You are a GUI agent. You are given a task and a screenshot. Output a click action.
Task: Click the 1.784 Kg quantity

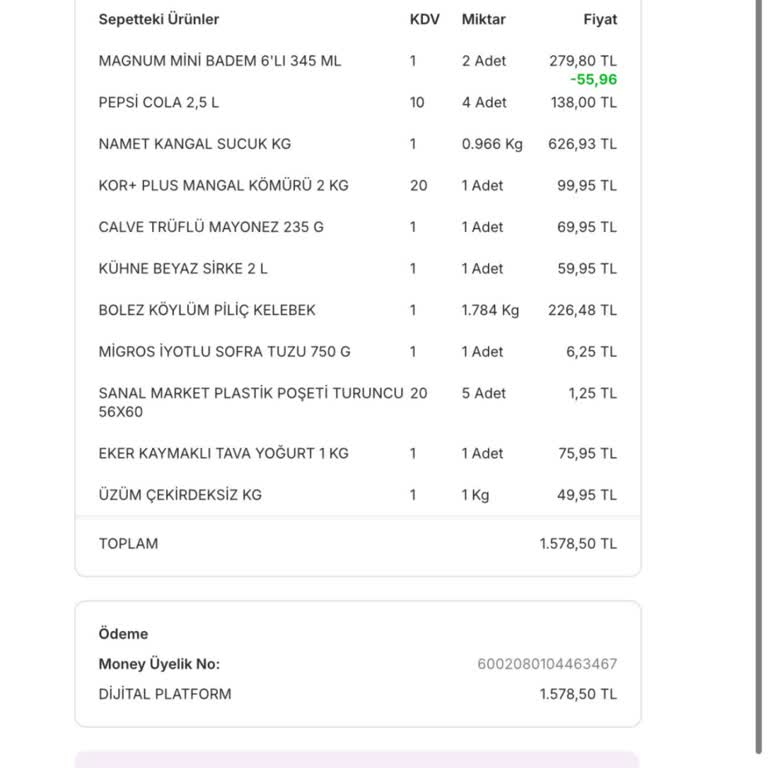point(490,311)
